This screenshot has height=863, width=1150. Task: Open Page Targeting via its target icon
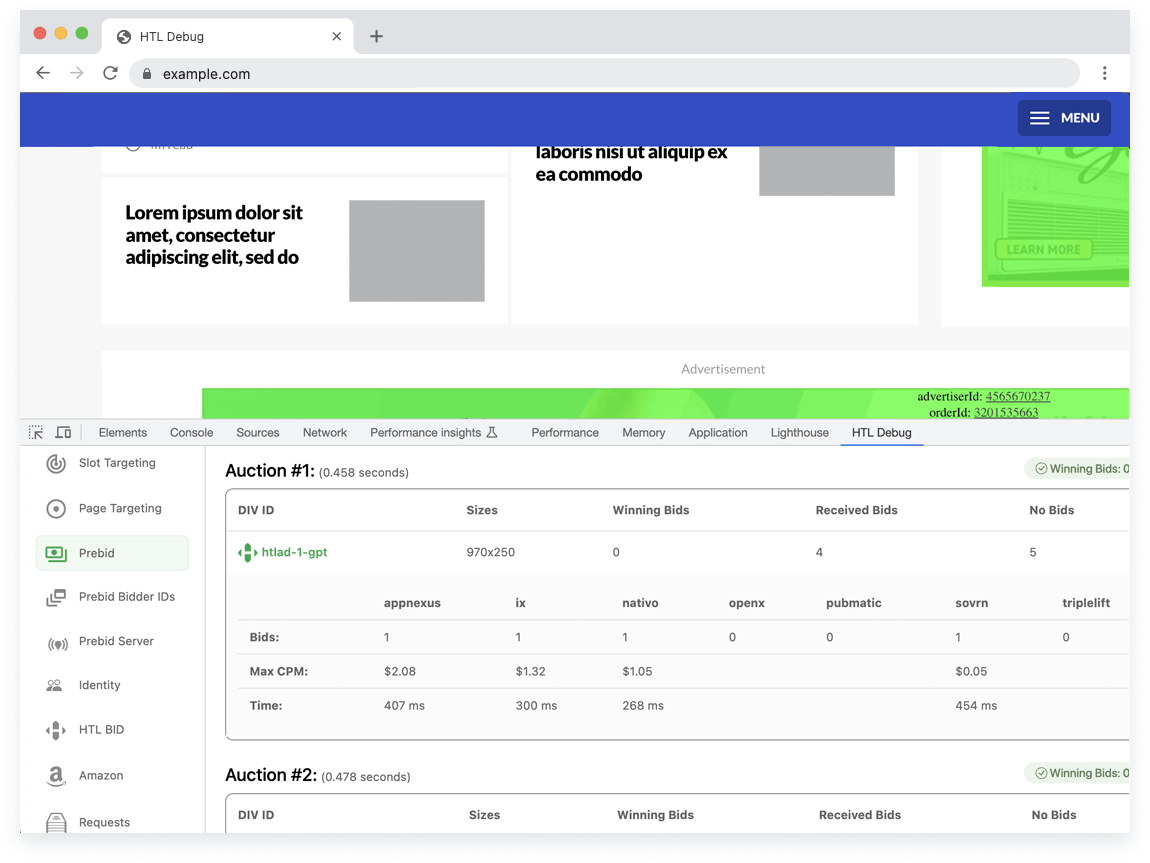coord(56,509)
